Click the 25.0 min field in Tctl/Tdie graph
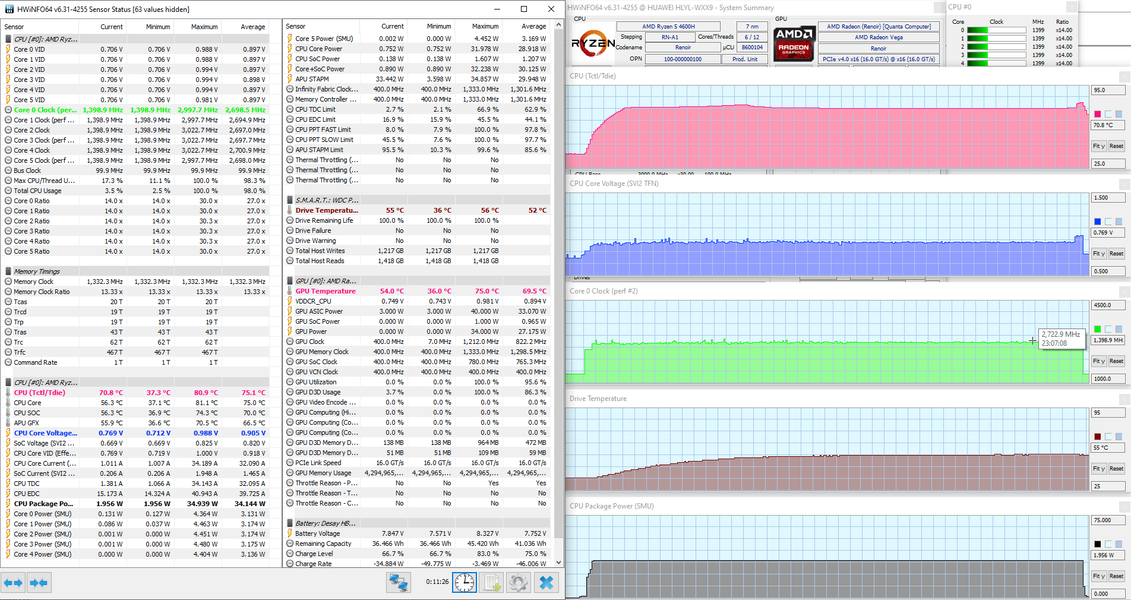The image size is (1131, 600). click(1108, 164)
